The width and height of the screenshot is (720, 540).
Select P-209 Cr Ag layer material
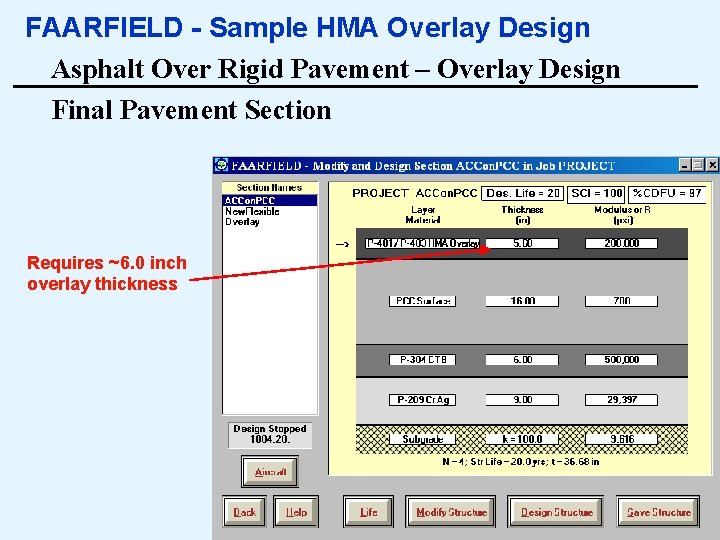[x=422, y=400]
